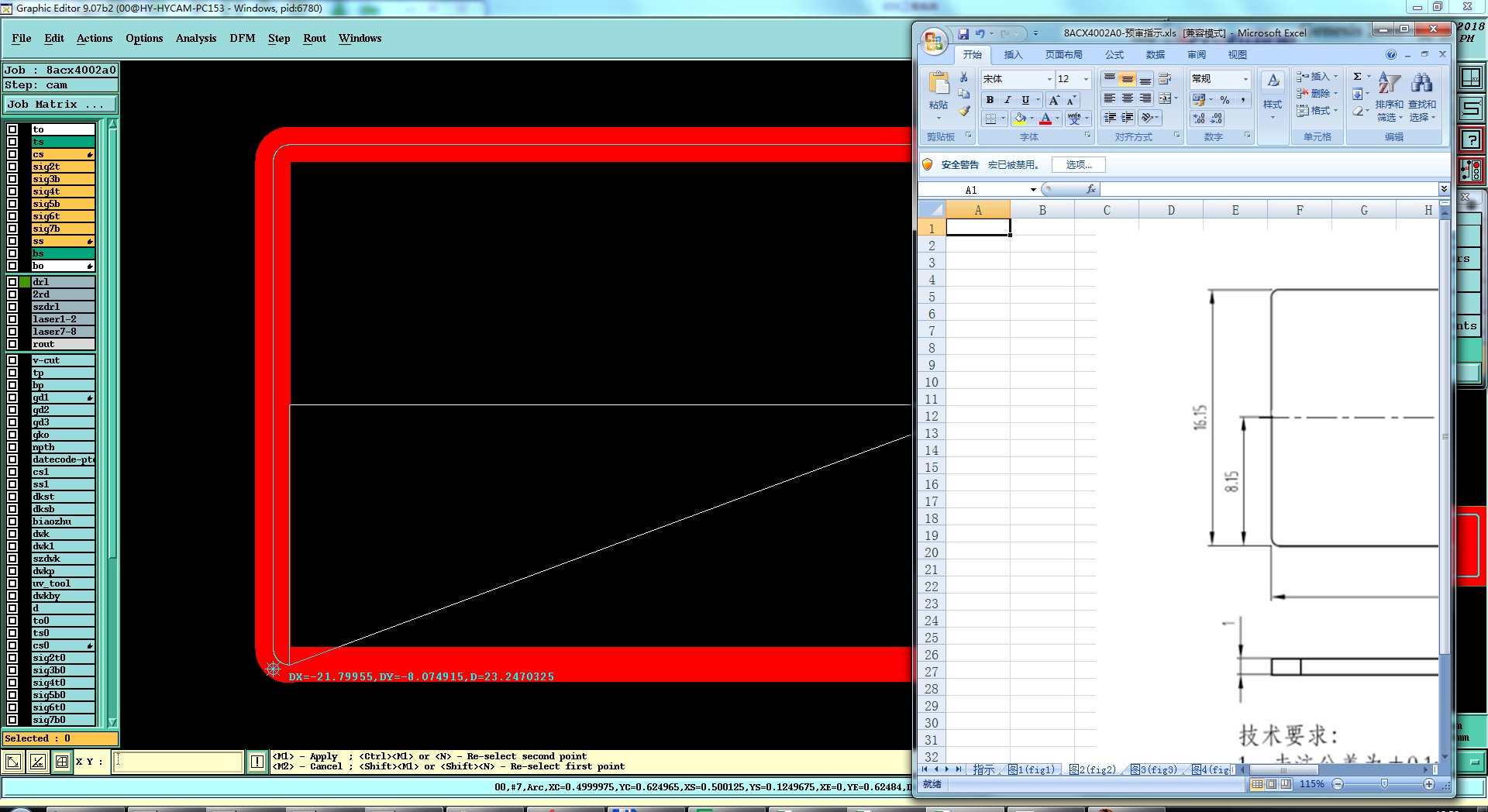The width and height of the screenshot is (1488, 812).
Task: Click the insert function fx icon
Action: [1091, 189]
